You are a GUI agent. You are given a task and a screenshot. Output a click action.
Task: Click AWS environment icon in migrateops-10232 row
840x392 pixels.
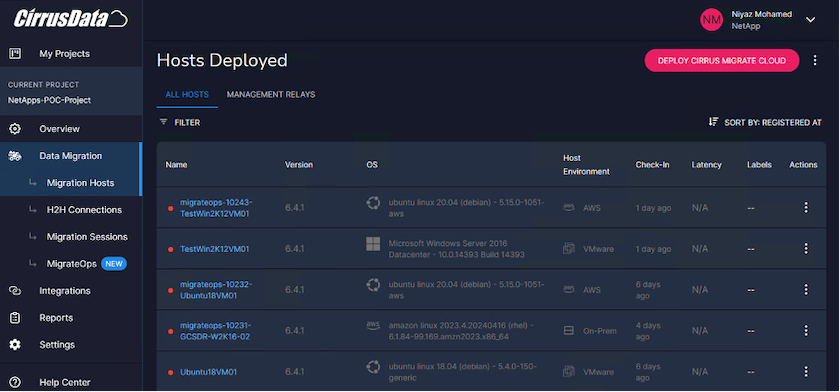569,290
